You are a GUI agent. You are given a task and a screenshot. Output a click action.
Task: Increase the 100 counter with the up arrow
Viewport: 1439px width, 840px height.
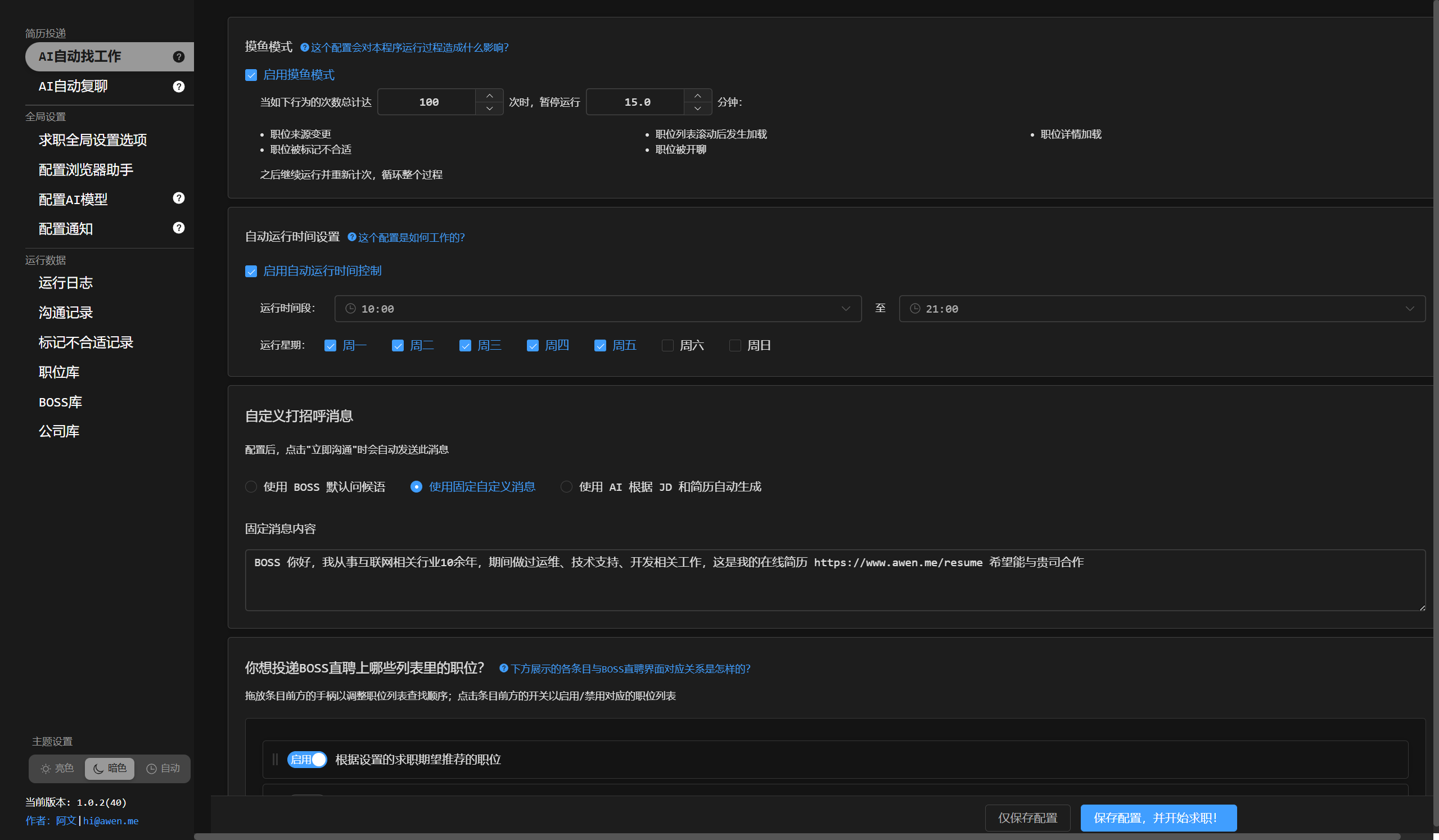click(x=489, y=95)
